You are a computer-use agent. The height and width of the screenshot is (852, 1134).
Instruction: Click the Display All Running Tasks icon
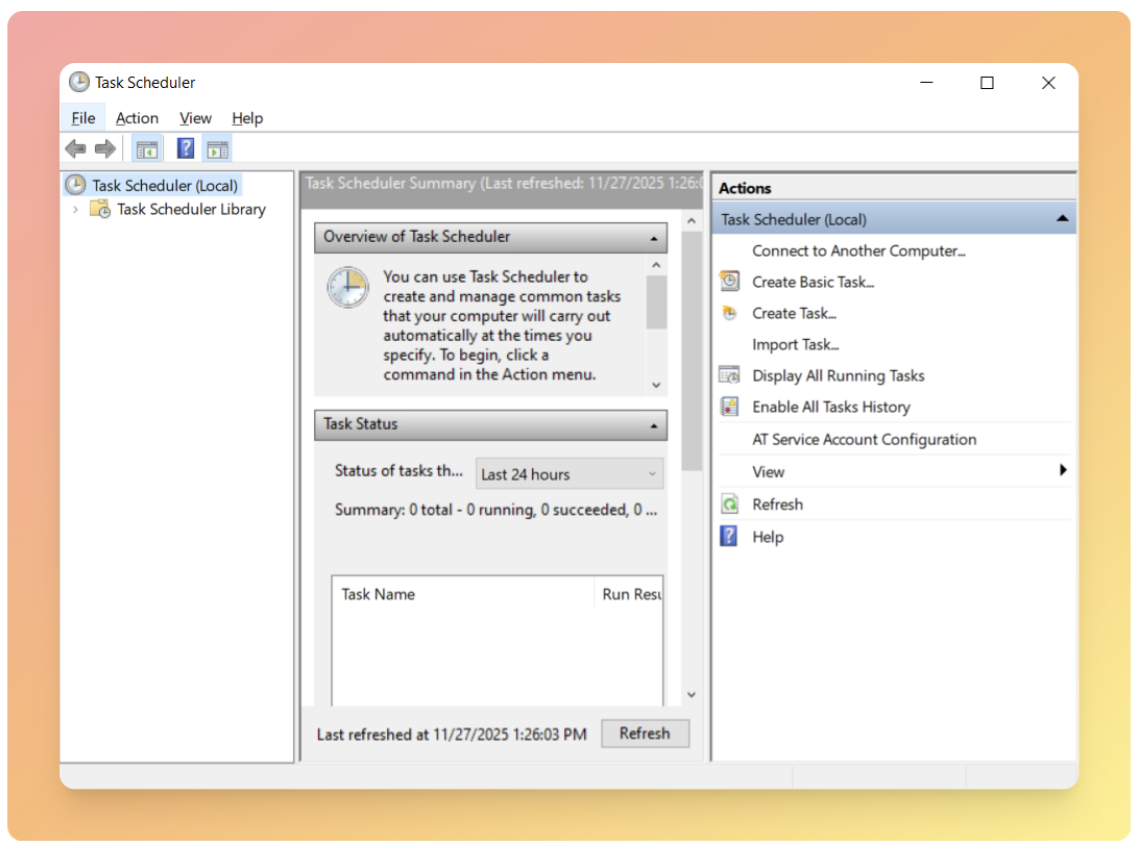coord(730,376)
